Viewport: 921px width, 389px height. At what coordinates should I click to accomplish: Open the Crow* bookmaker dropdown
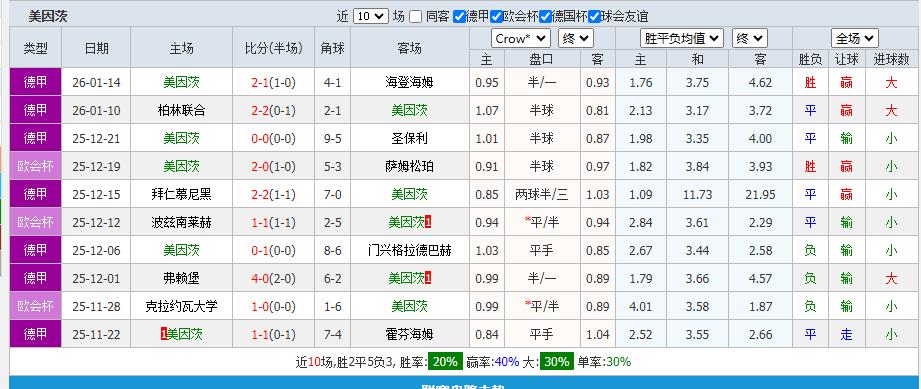coord(520,39)
